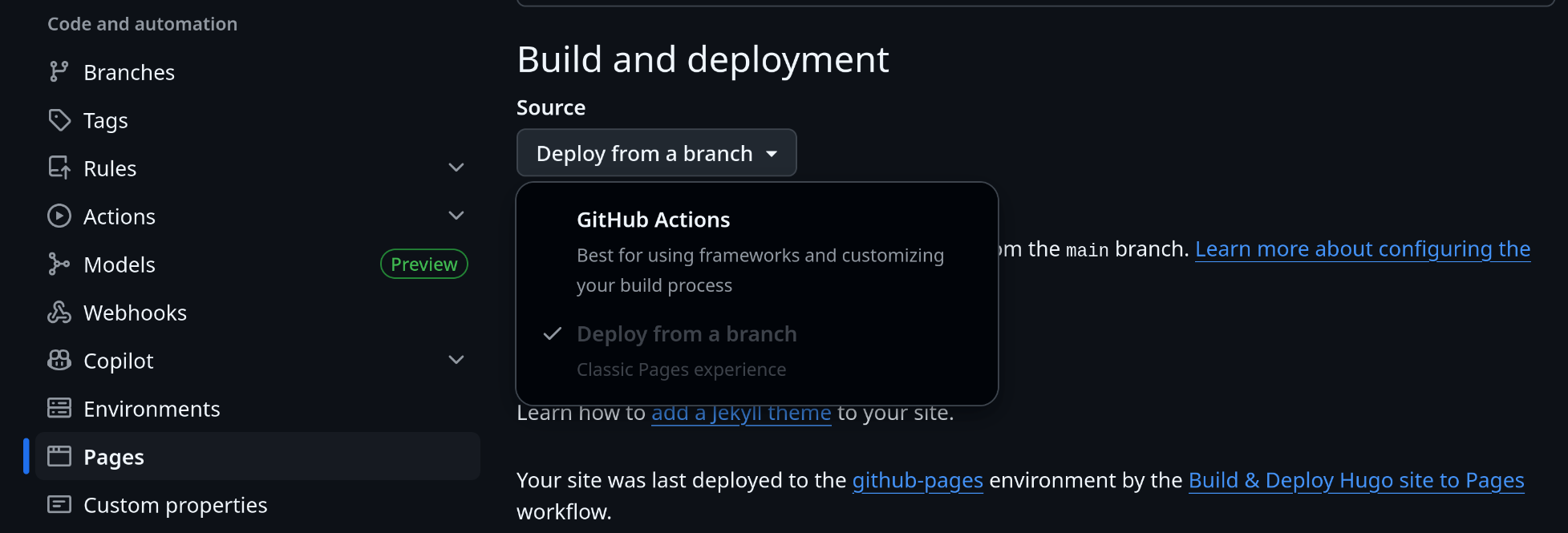
Task: Open the github-pages environment link
Action: (x=918, y=480)
